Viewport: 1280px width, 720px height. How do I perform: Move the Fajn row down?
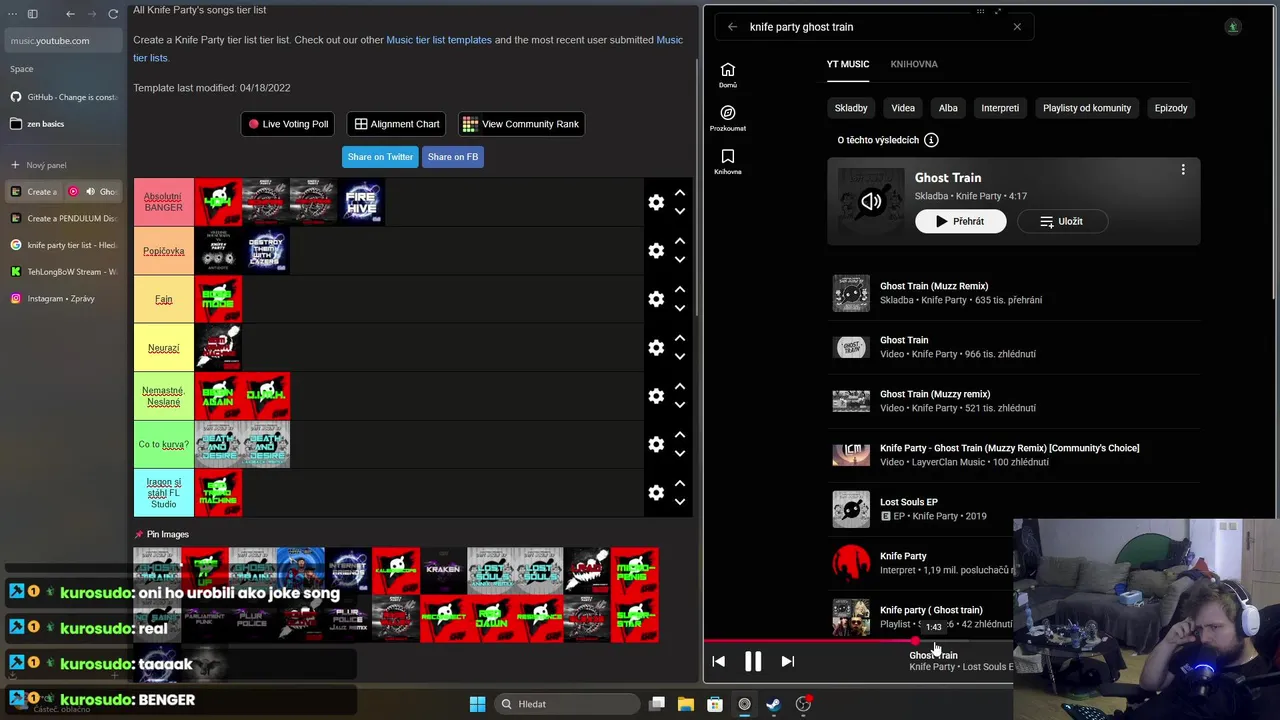click(680, 308)
